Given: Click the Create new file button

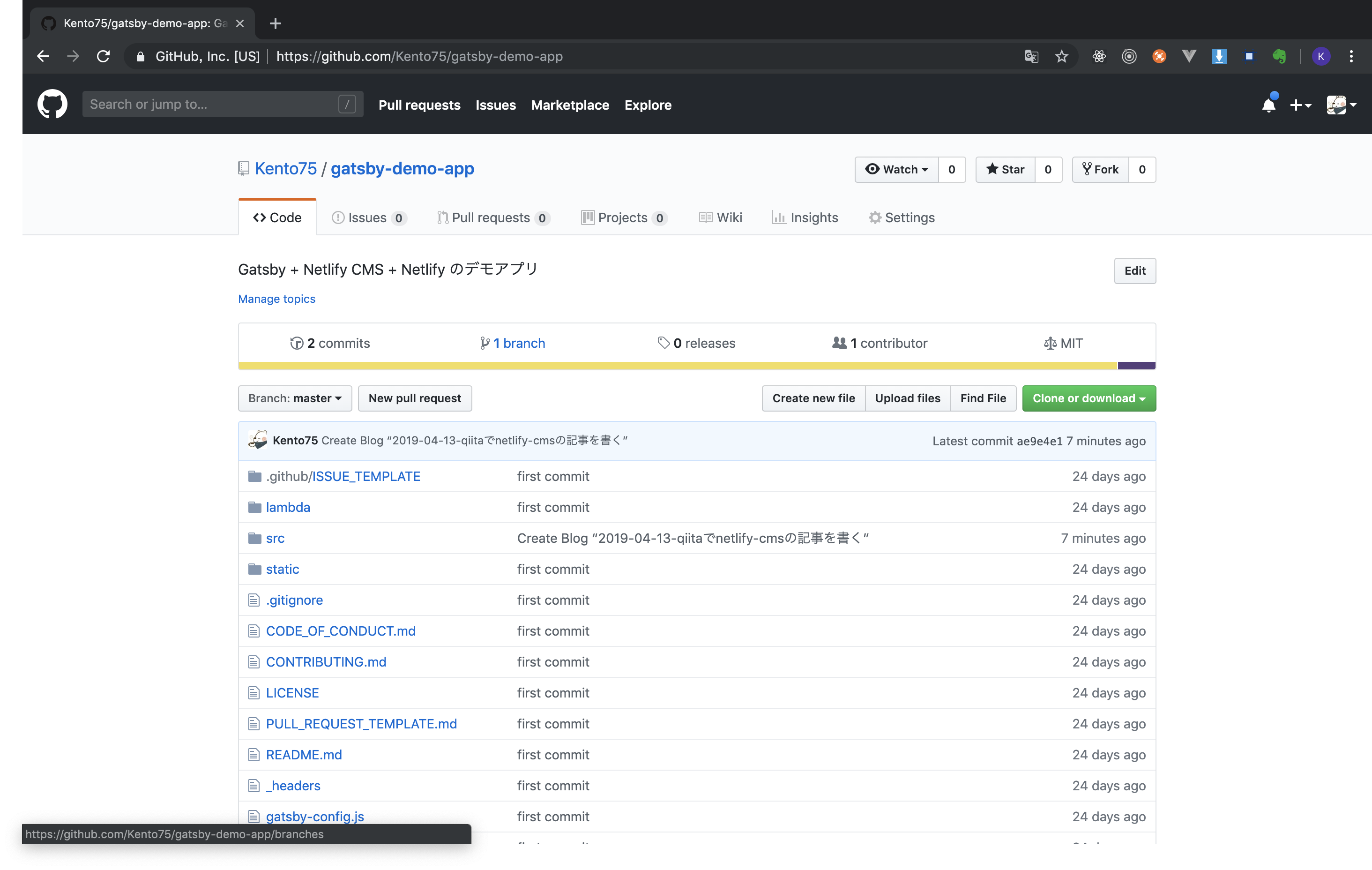Looking at the screenshot, I should pos(813,398).
